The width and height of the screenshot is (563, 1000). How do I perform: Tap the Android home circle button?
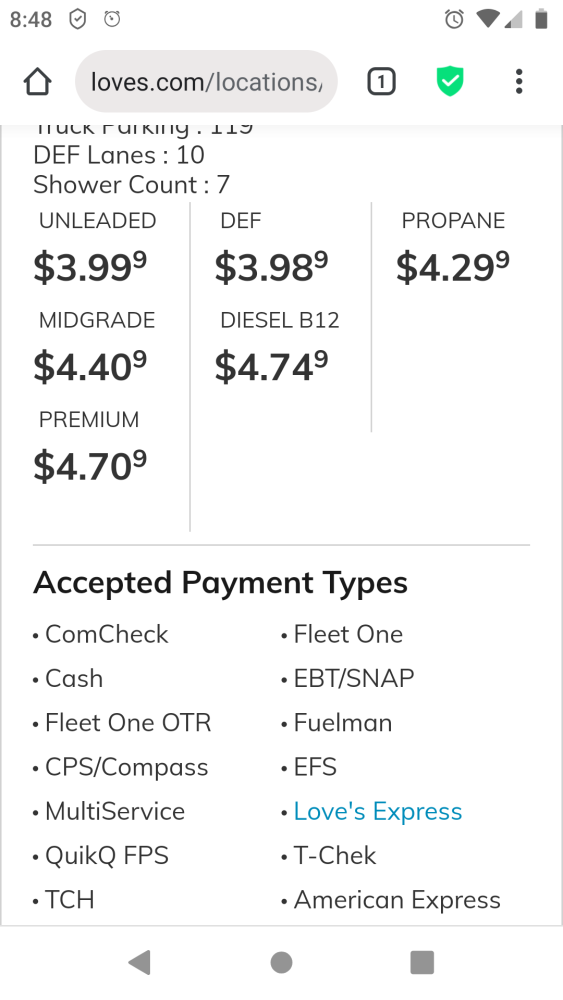pos(281,962)
